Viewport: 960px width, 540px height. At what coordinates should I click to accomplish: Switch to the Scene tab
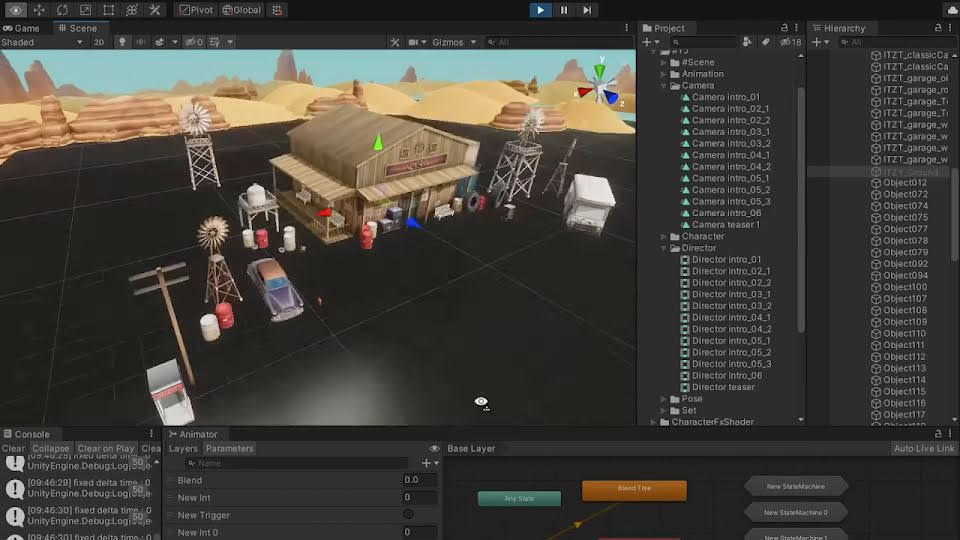pos(78,28)
